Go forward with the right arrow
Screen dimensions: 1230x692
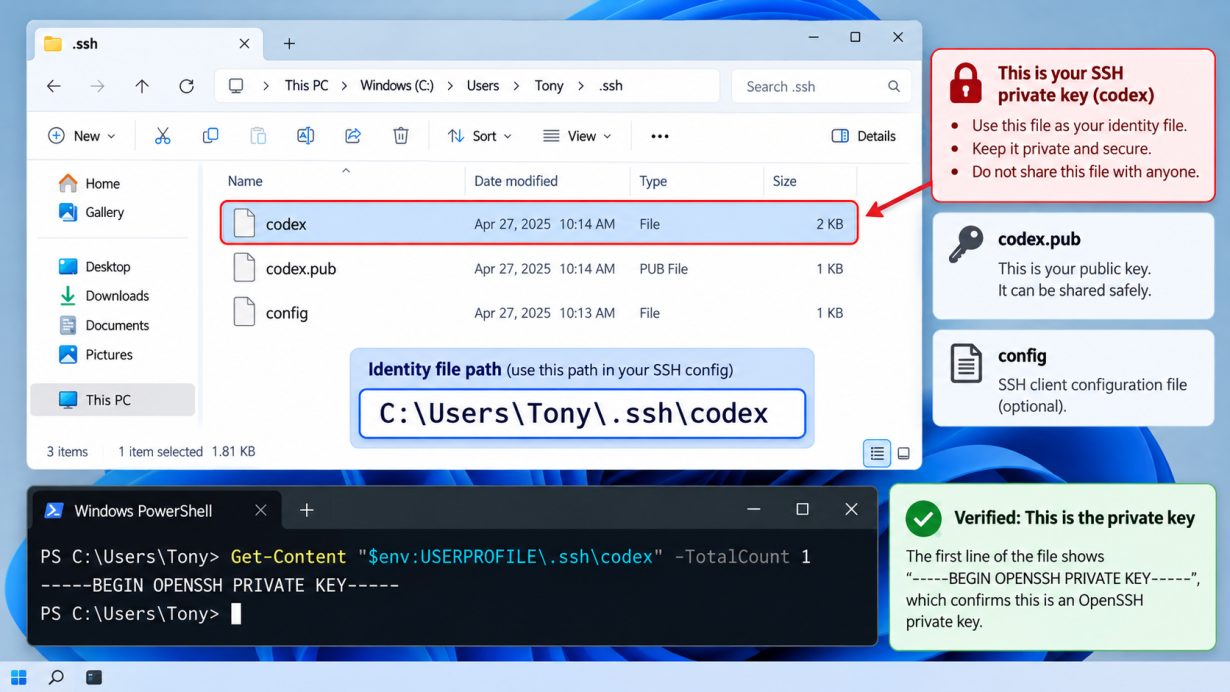pyautogui.click(x=98, y=86)
